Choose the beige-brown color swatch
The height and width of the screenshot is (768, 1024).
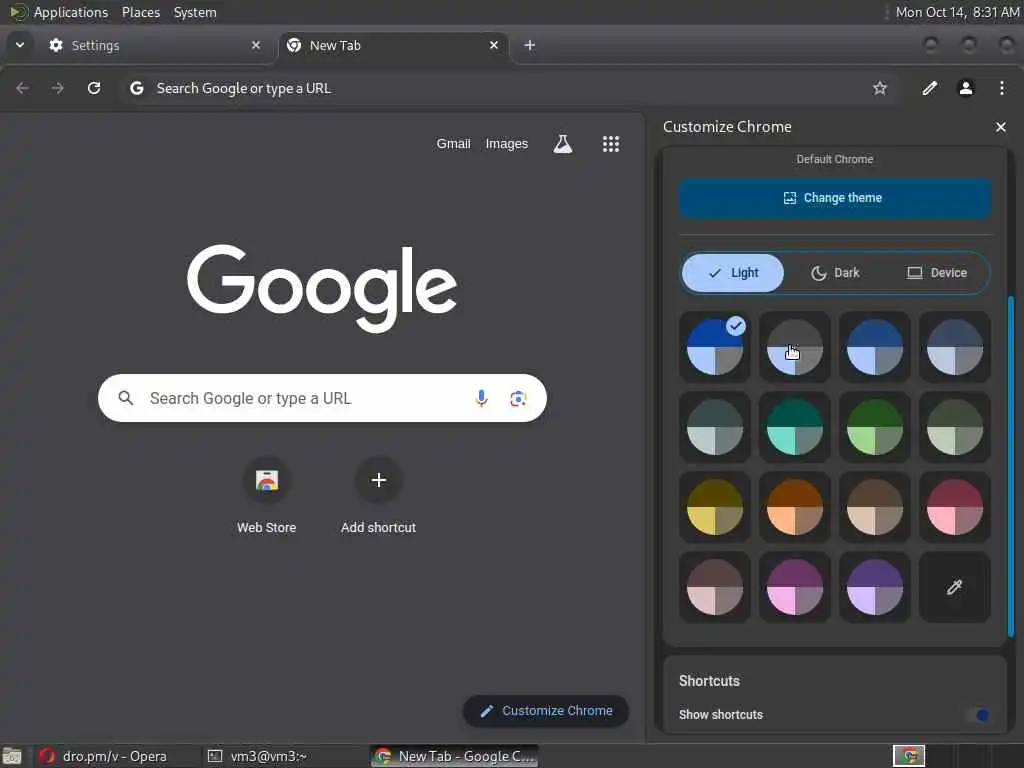point(874,507)
